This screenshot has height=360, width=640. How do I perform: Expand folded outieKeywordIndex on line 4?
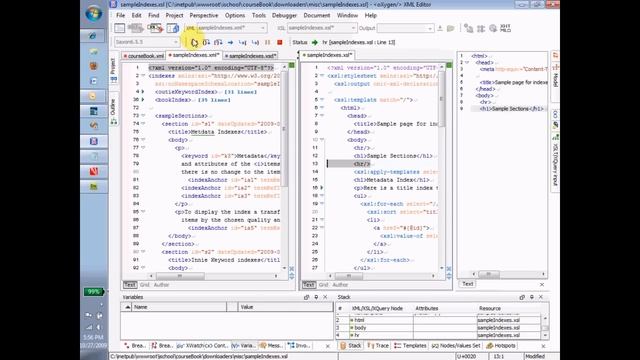[x=143, y=92]
